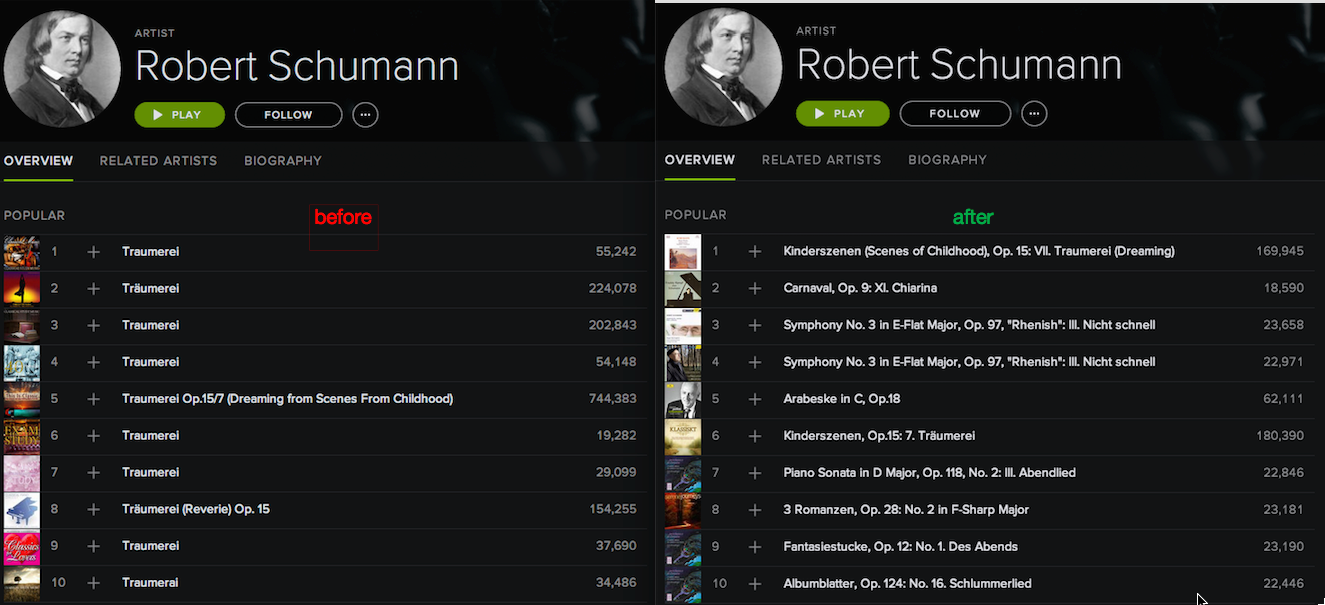Save Träumerei (Reverie) Op. 15 with plus icon
Screen dimensions: 1325x605
tap(93, 509)
